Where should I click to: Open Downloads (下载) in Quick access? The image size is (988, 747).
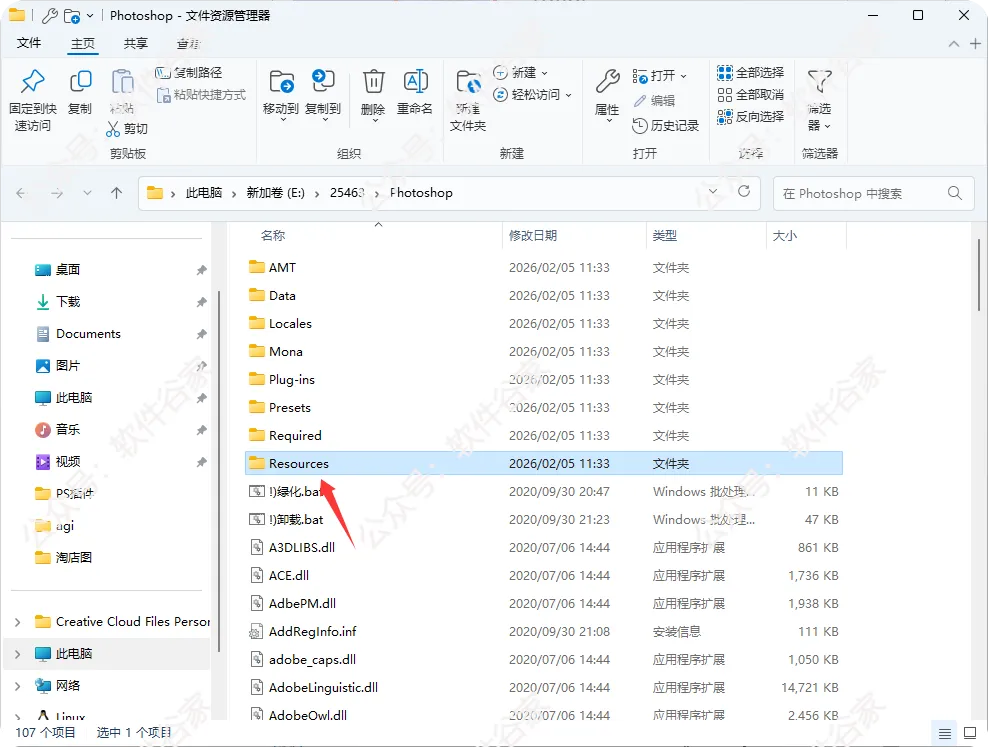(x=68, y=302)
